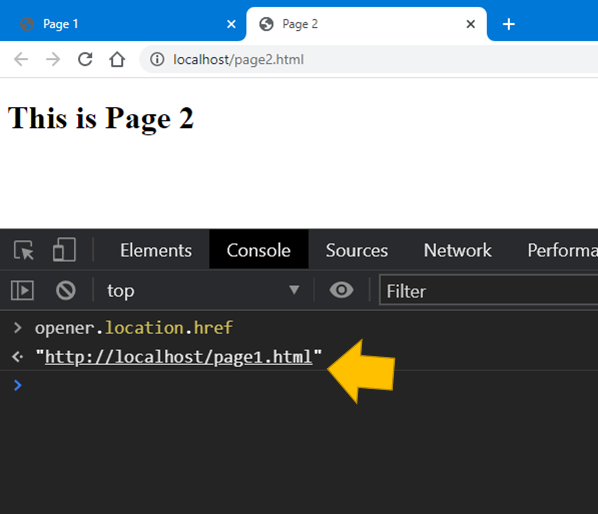Toggle the device toolbar emulation
598x514 pixels.
(64, 249)
